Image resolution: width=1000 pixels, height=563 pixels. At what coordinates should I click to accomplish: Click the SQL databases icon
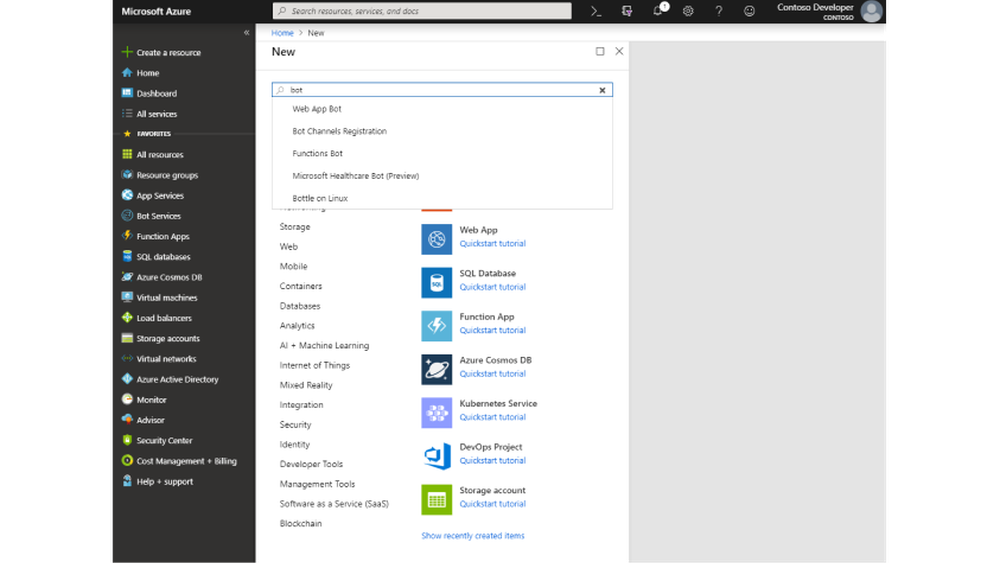[127, 256]
